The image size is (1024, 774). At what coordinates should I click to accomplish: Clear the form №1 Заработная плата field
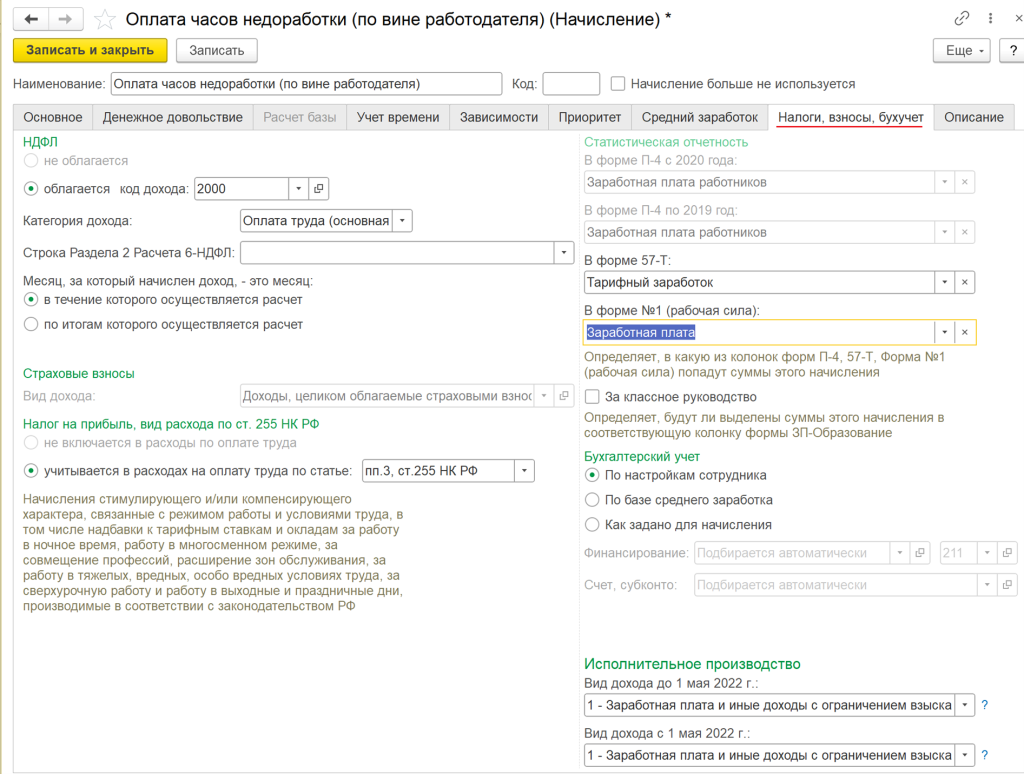click(965, 332)
